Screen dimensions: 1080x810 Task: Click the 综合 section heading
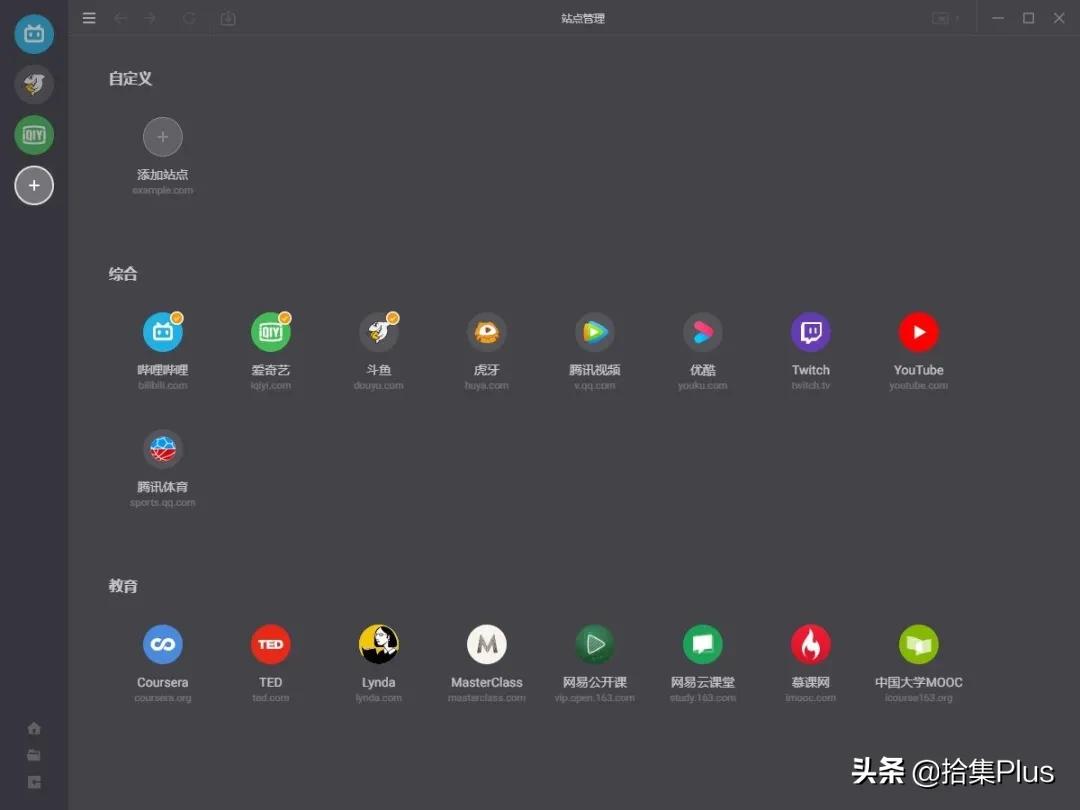coord(123,273)
